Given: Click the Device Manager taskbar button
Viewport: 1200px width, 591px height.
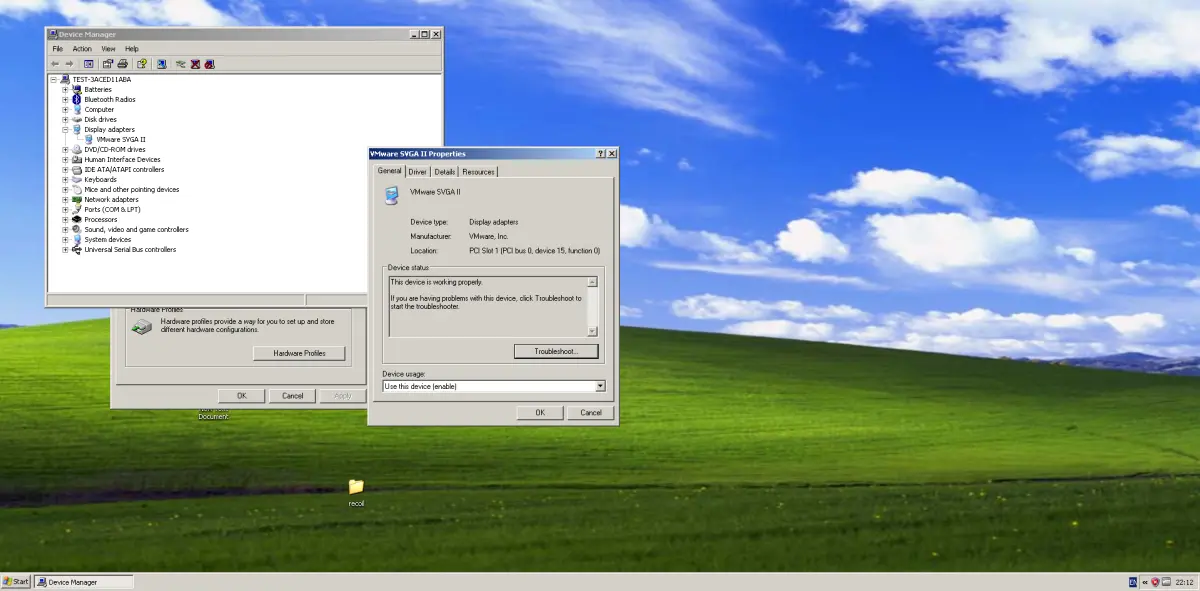Looking at the screenshot, I should click(83, 581).
